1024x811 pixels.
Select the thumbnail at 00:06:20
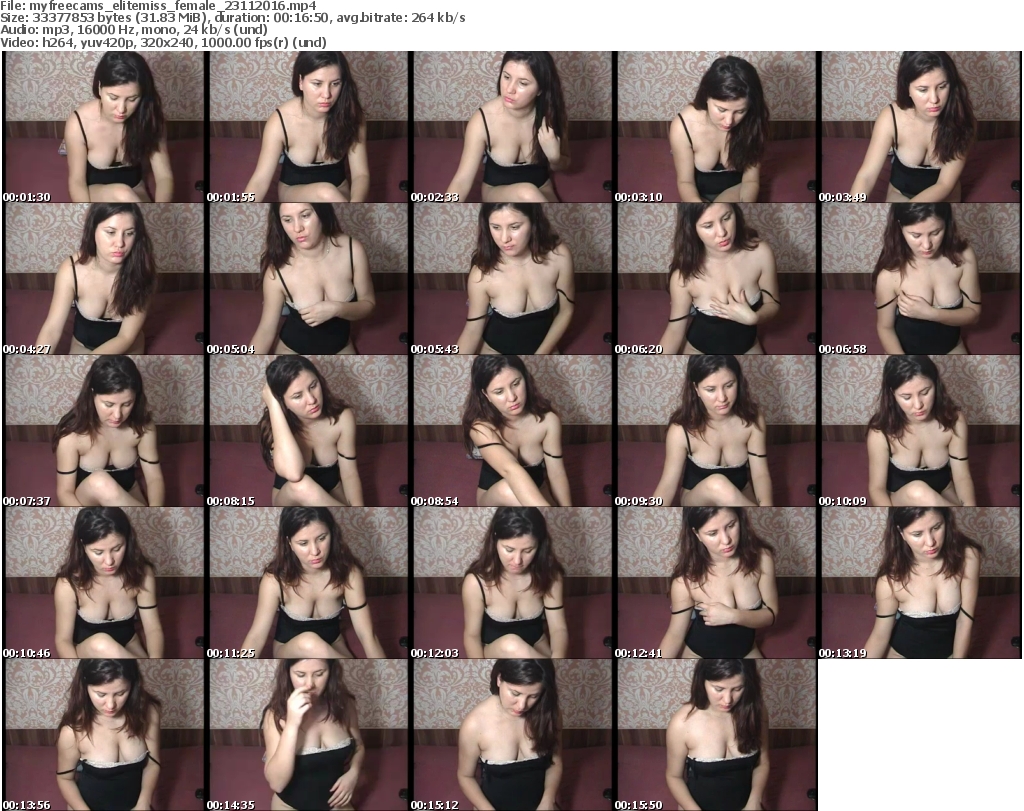point(716,279)
